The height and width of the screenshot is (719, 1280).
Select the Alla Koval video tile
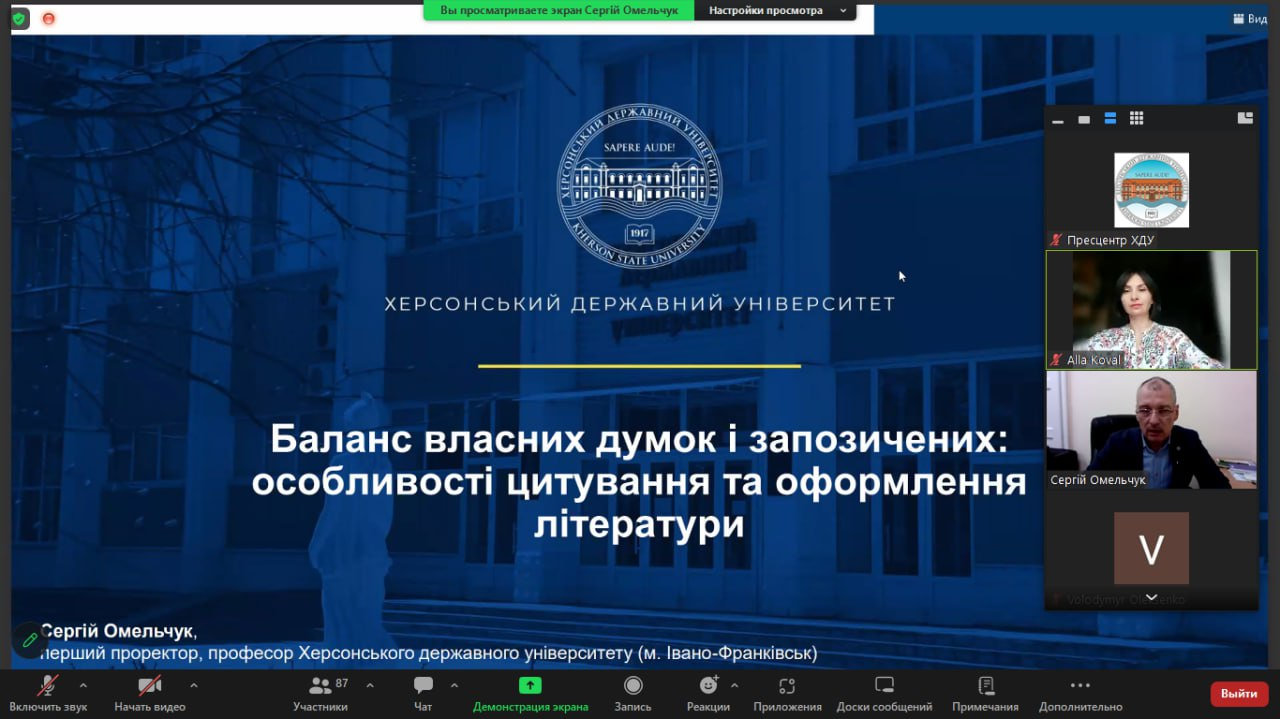1151,310
